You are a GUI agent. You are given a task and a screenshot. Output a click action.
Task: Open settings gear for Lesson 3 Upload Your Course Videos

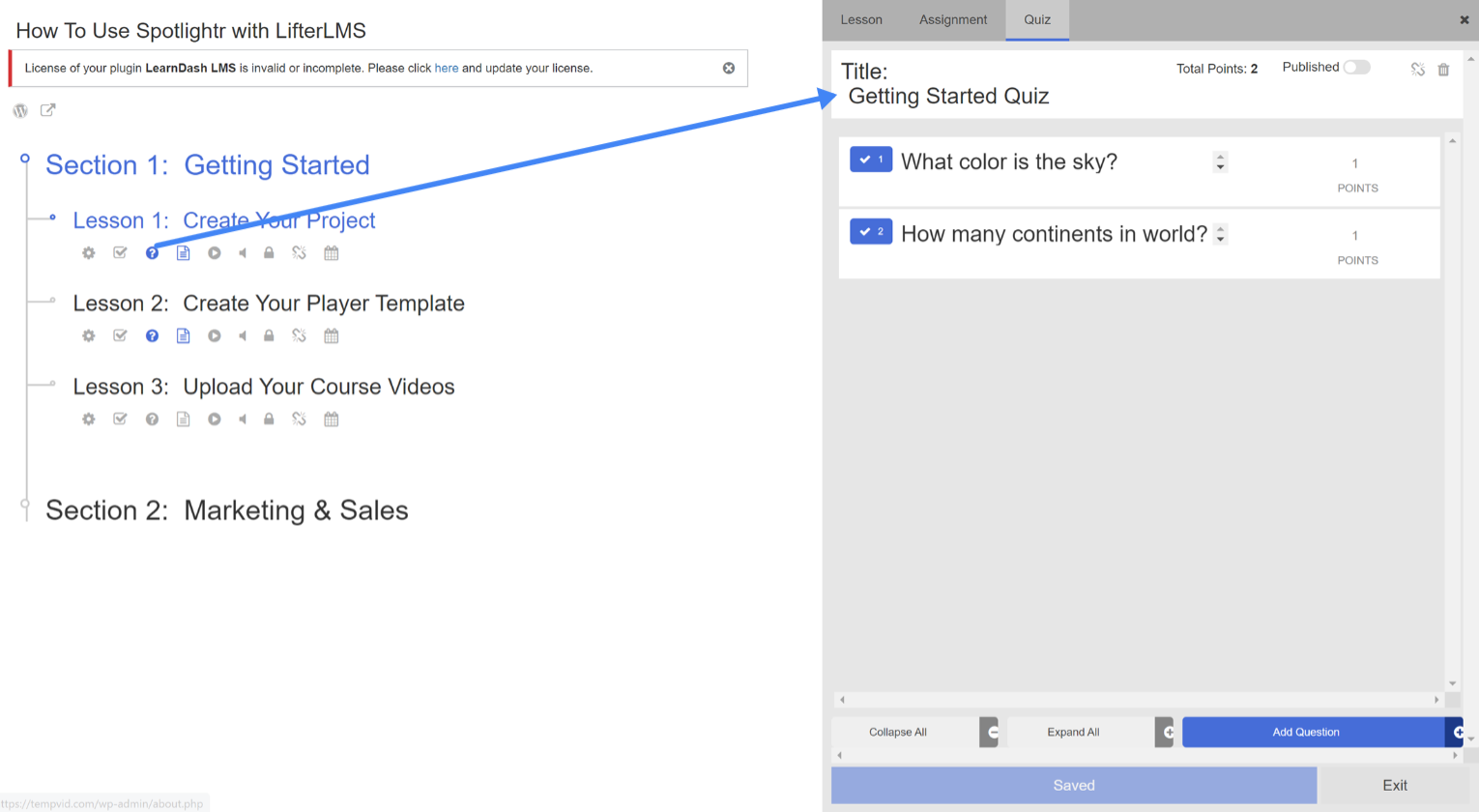tap(89, 420)
